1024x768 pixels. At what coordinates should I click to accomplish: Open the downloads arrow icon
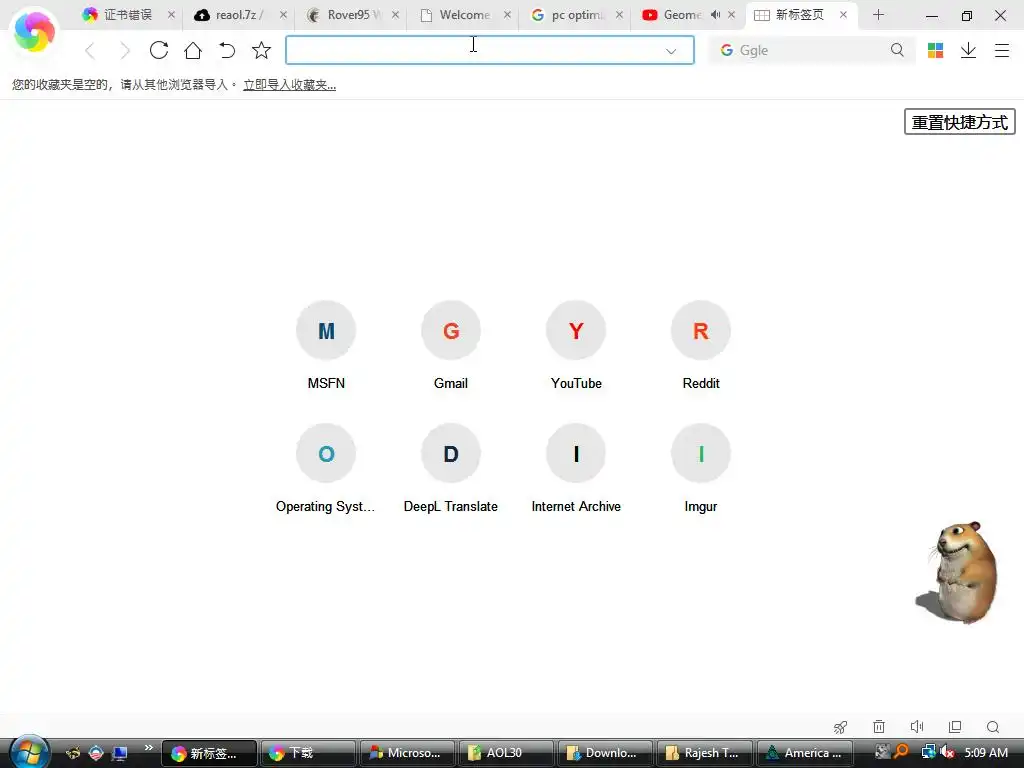pyautogui.click(x=968, y=50)
